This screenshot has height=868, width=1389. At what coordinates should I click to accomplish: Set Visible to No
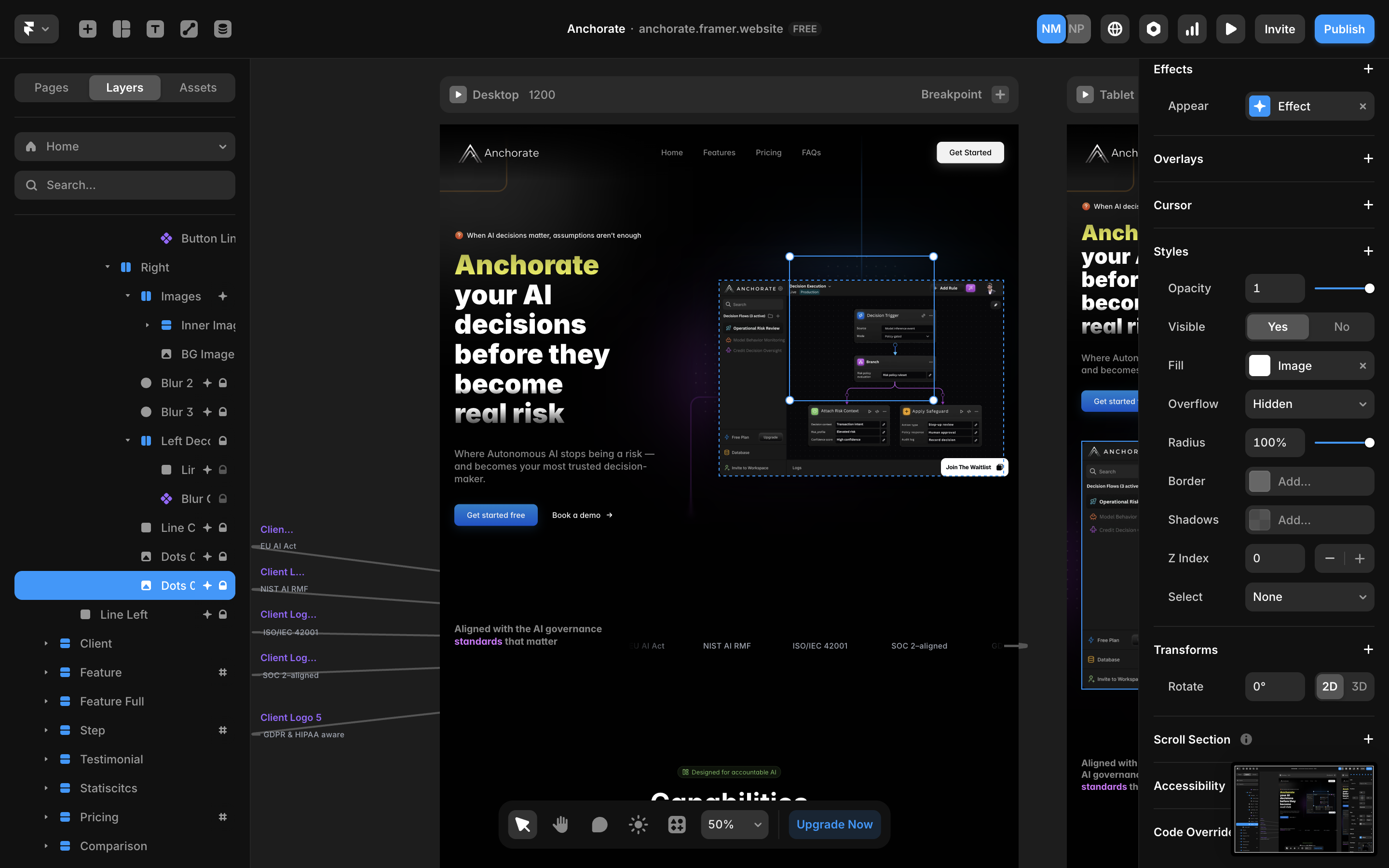click(1341, 326)
